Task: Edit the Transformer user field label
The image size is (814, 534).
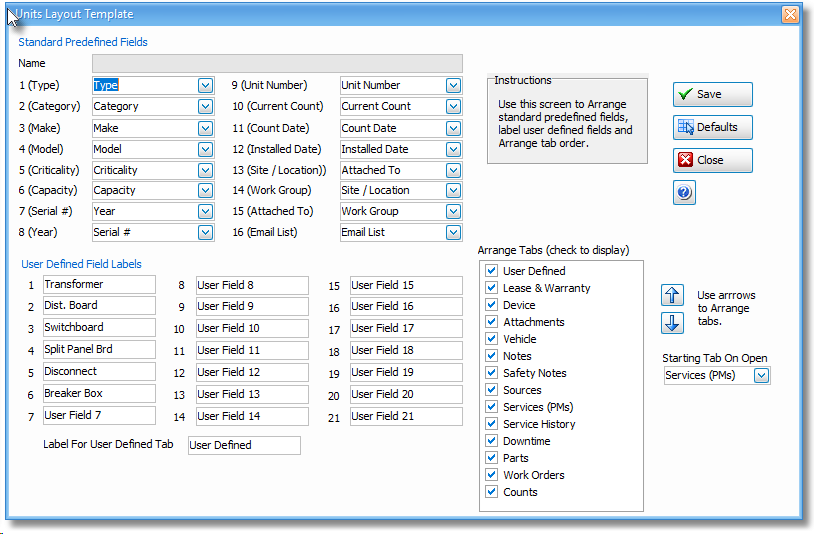Action: pos(99,284)
